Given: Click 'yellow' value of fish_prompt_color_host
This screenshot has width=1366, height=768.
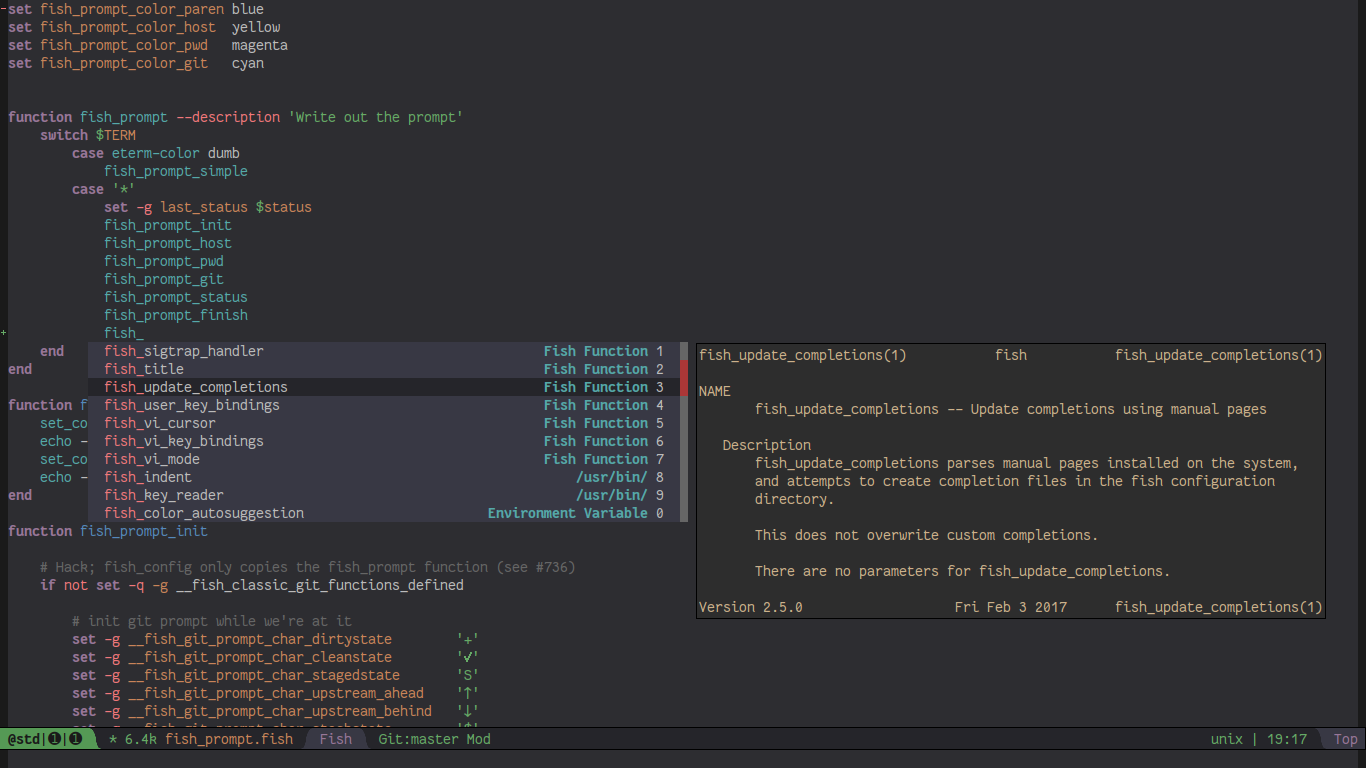Looking at the screenshot, I should [256, 27].
